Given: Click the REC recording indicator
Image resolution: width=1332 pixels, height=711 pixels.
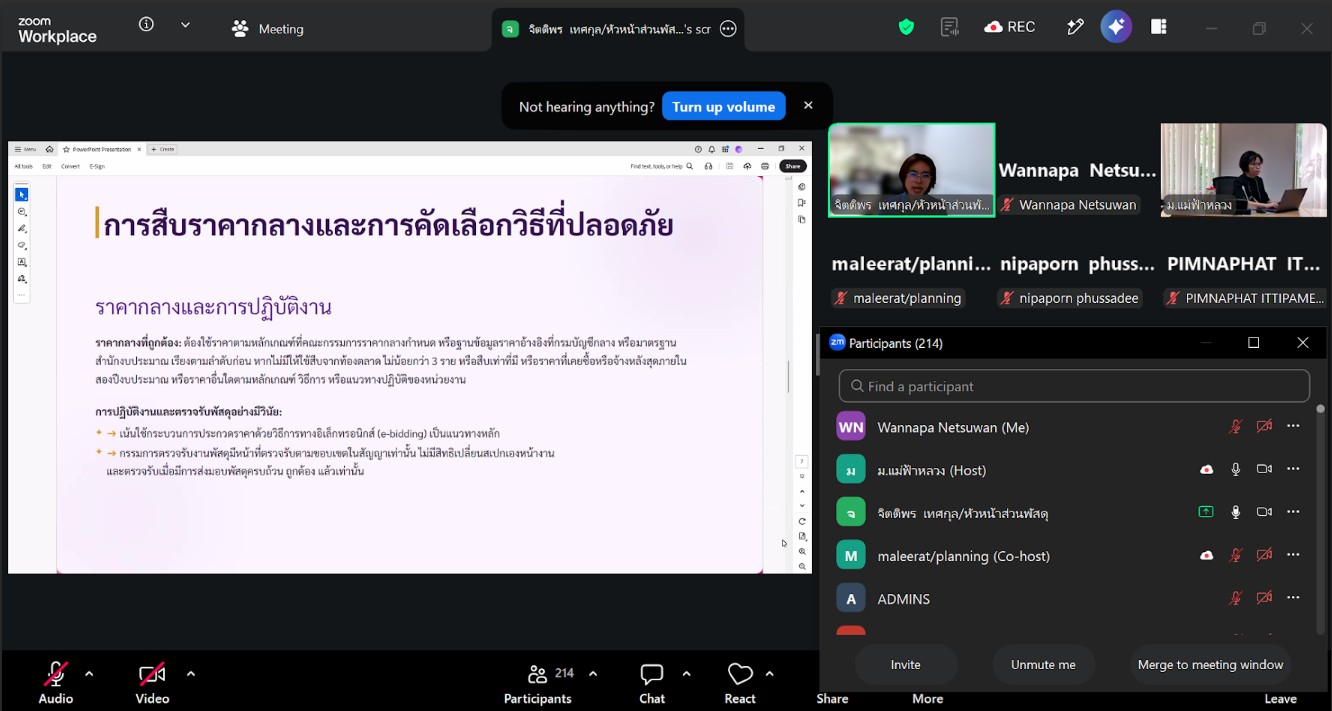Looking at the screenshot, I should point(1010,27).
